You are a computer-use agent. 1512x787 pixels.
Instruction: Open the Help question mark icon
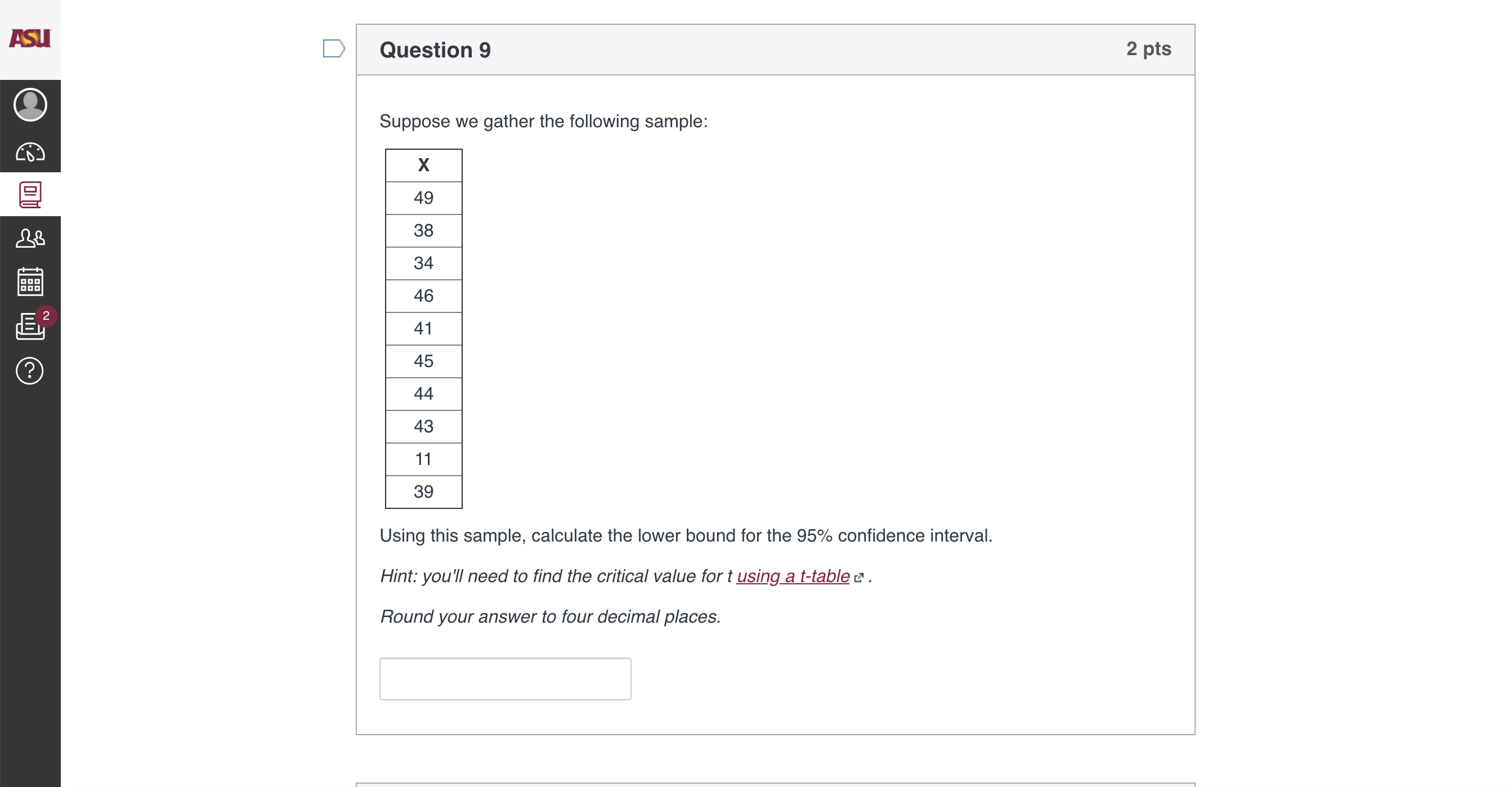[x=30, y=371]
